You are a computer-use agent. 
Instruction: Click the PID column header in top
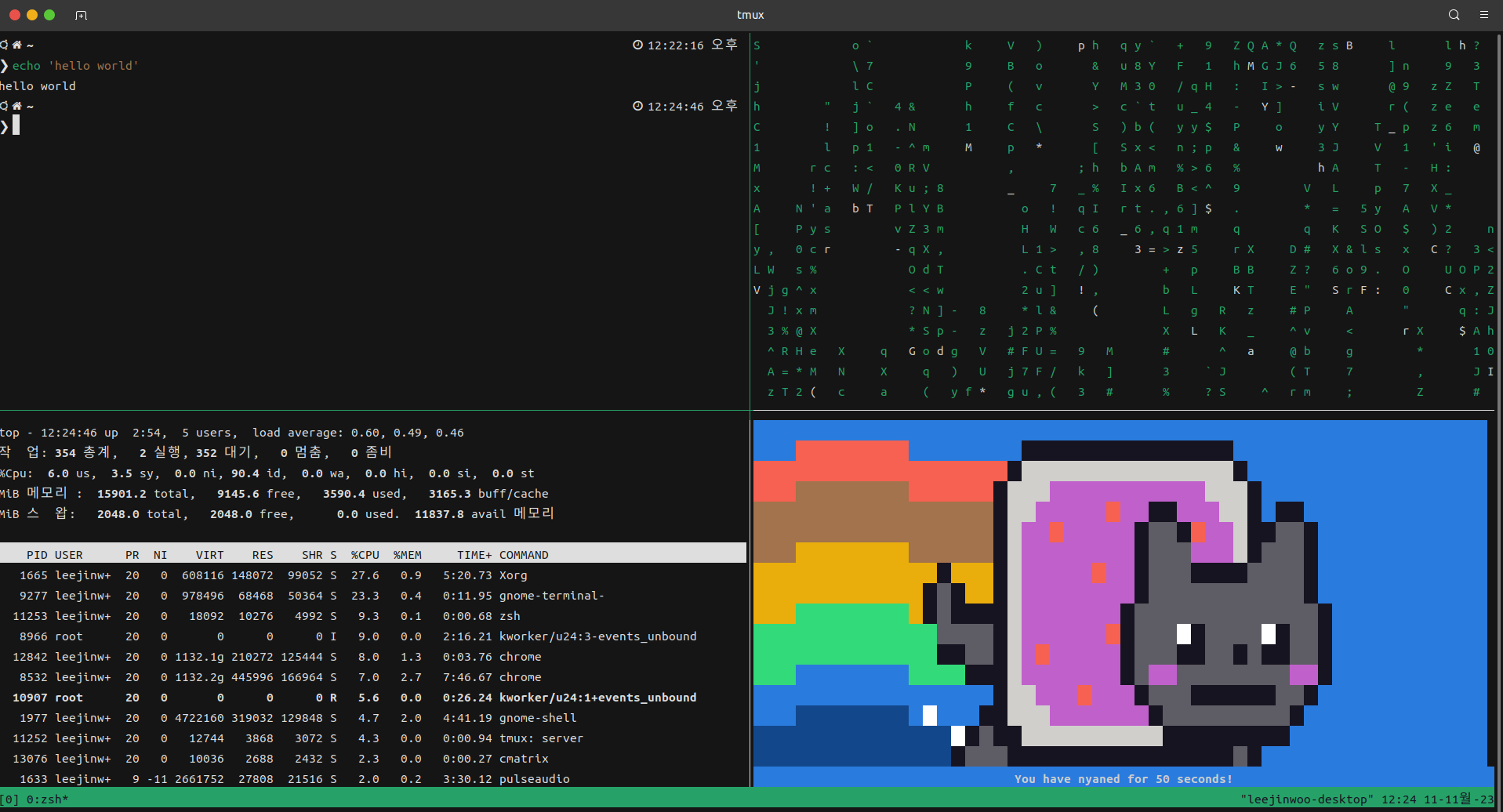coord(37,555)
